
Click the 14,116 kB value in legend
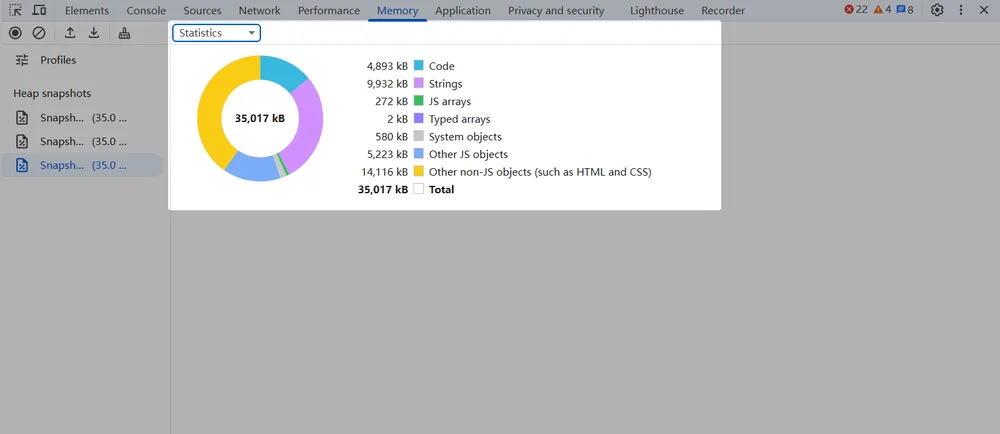[385, 172]
